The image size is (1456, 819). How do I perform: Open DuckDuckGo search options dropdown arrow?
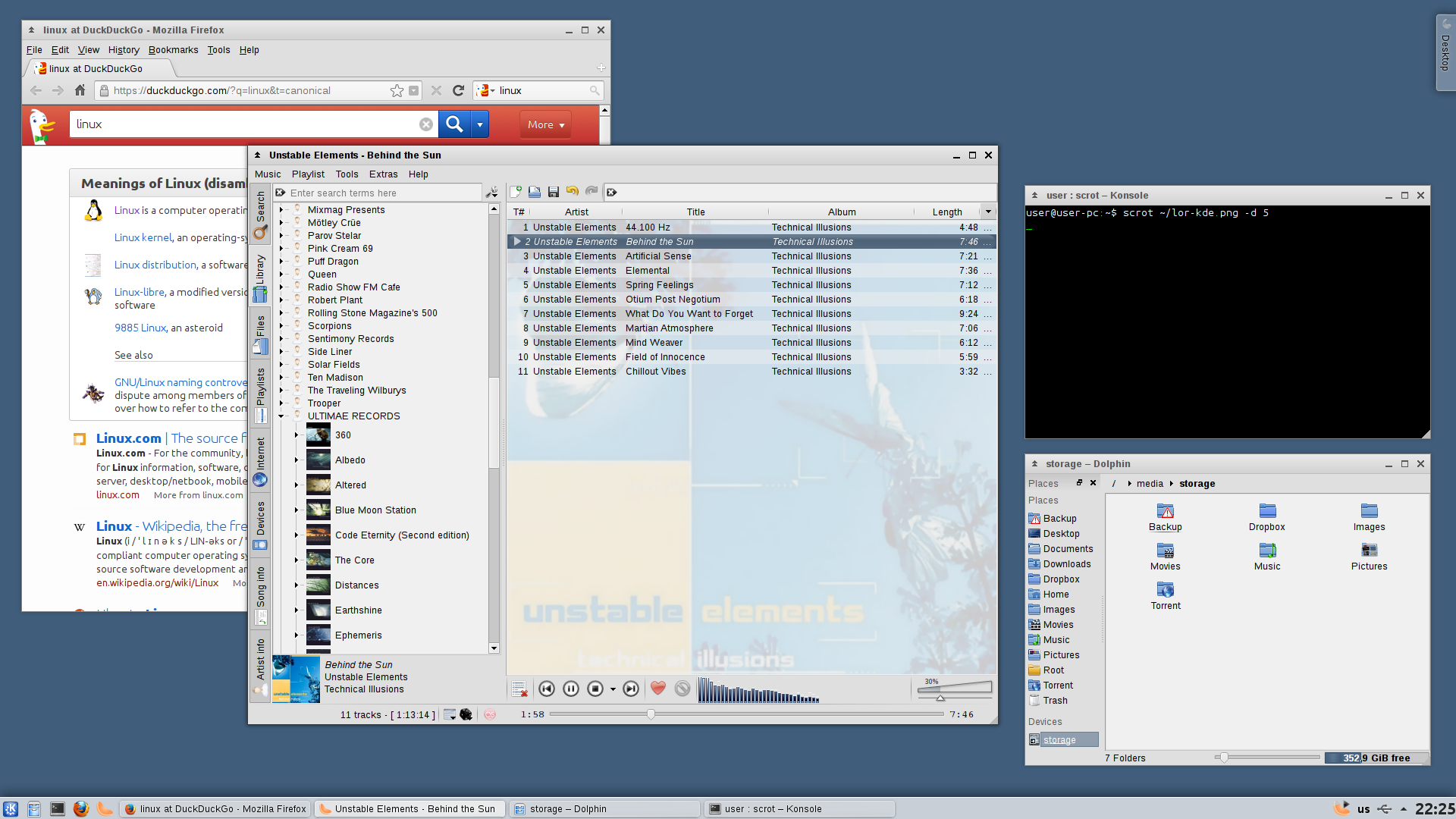(480, 124)
